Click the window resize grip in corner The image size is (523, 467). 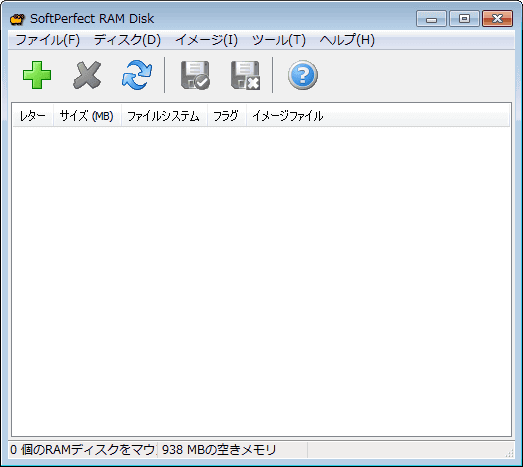point(509,453)
